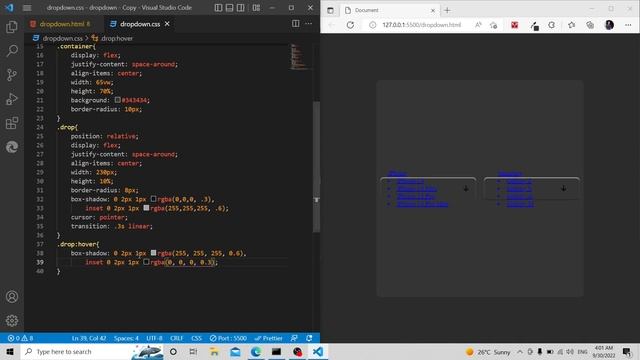Click the address bar URL 127.0.0.1:5500

tap(421, 25)
